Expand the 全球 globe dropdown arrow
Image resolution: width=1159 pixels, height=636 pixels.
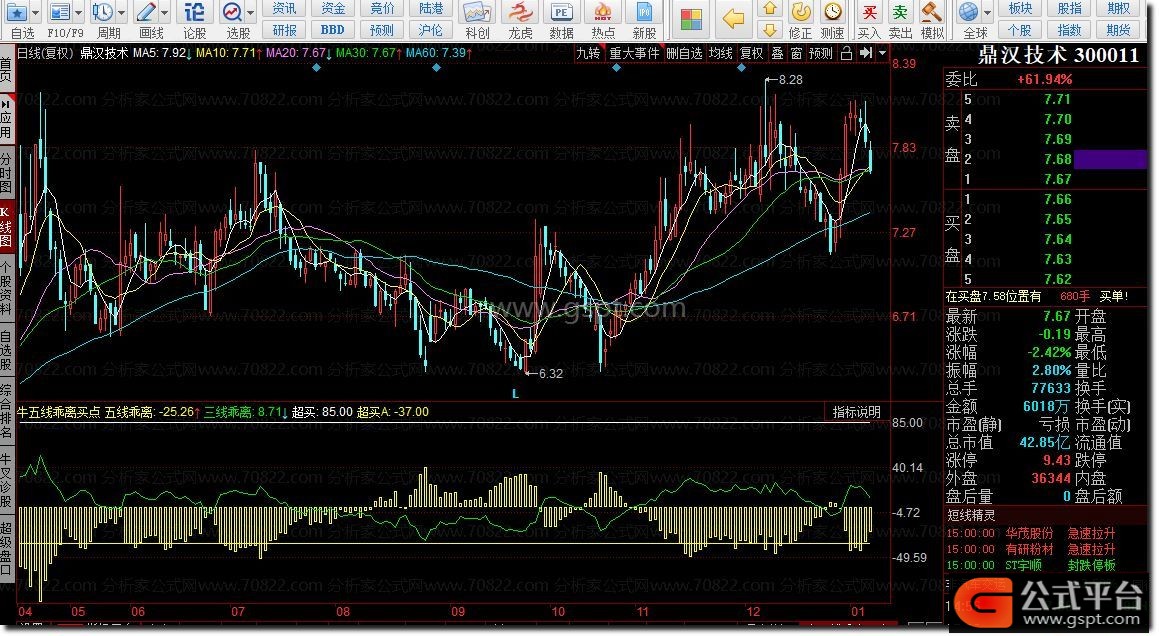[987, 13]
